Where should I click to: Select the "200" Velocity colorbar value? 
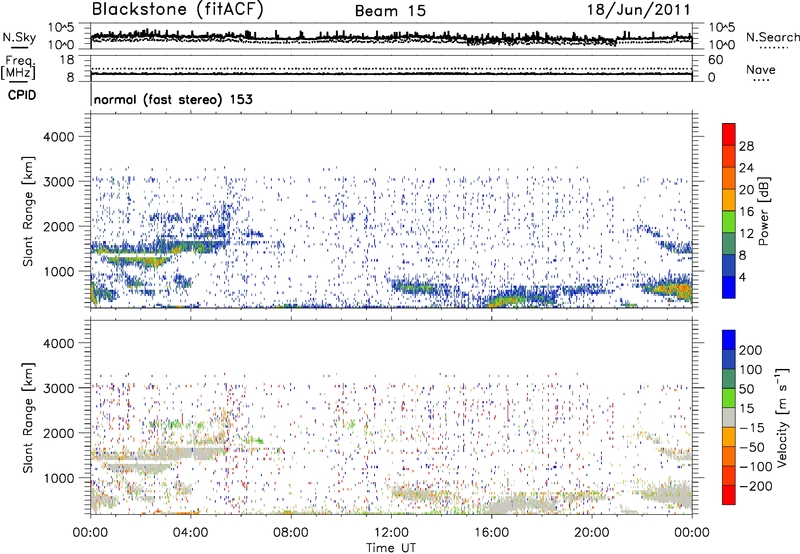click(751, 350)
